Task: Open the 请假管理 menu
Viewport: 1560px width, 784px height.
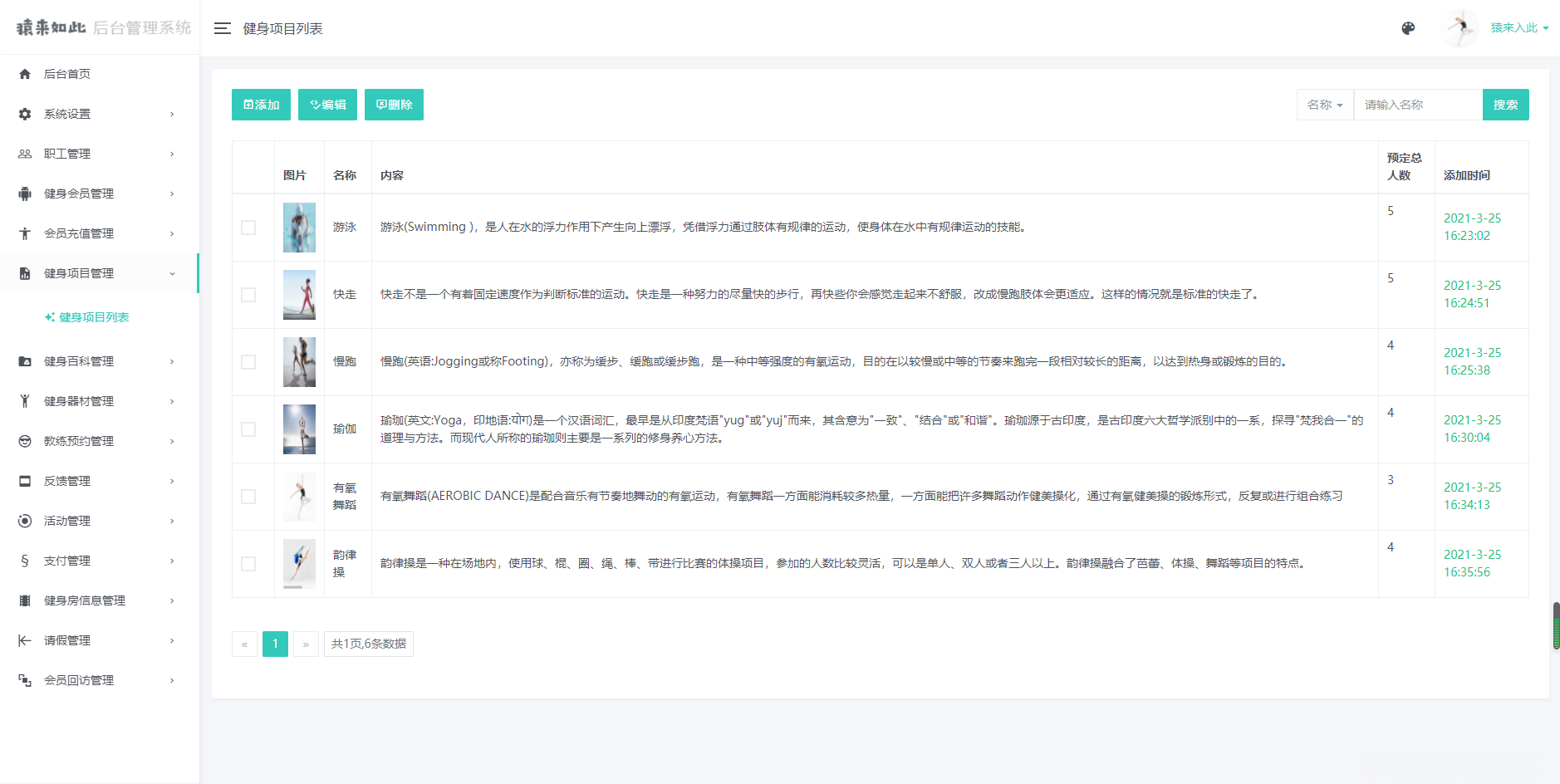Action: pyautogui.click(x=100, y=640)
